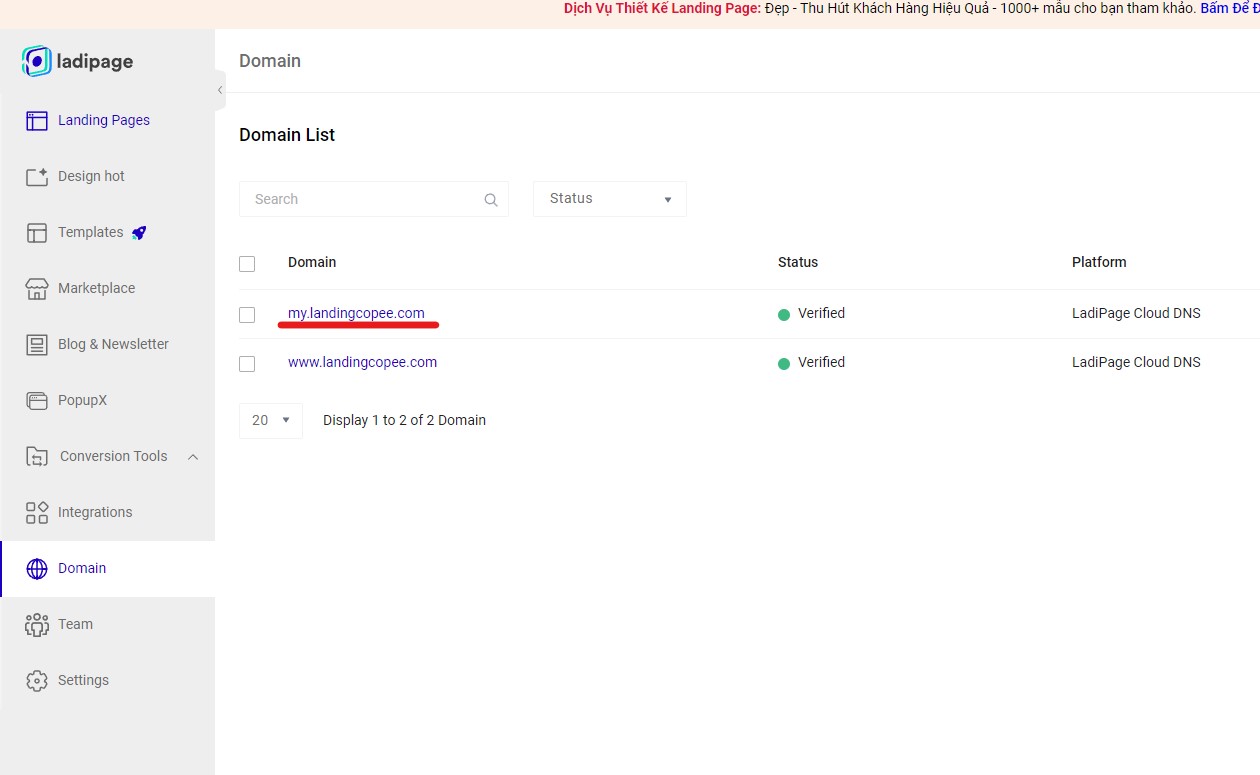This screenshot has height=775, width=1260.
Task: Click the 'Dịch Vụ Thiết Kế Landing Page' banner text
Action: point(662,8)
